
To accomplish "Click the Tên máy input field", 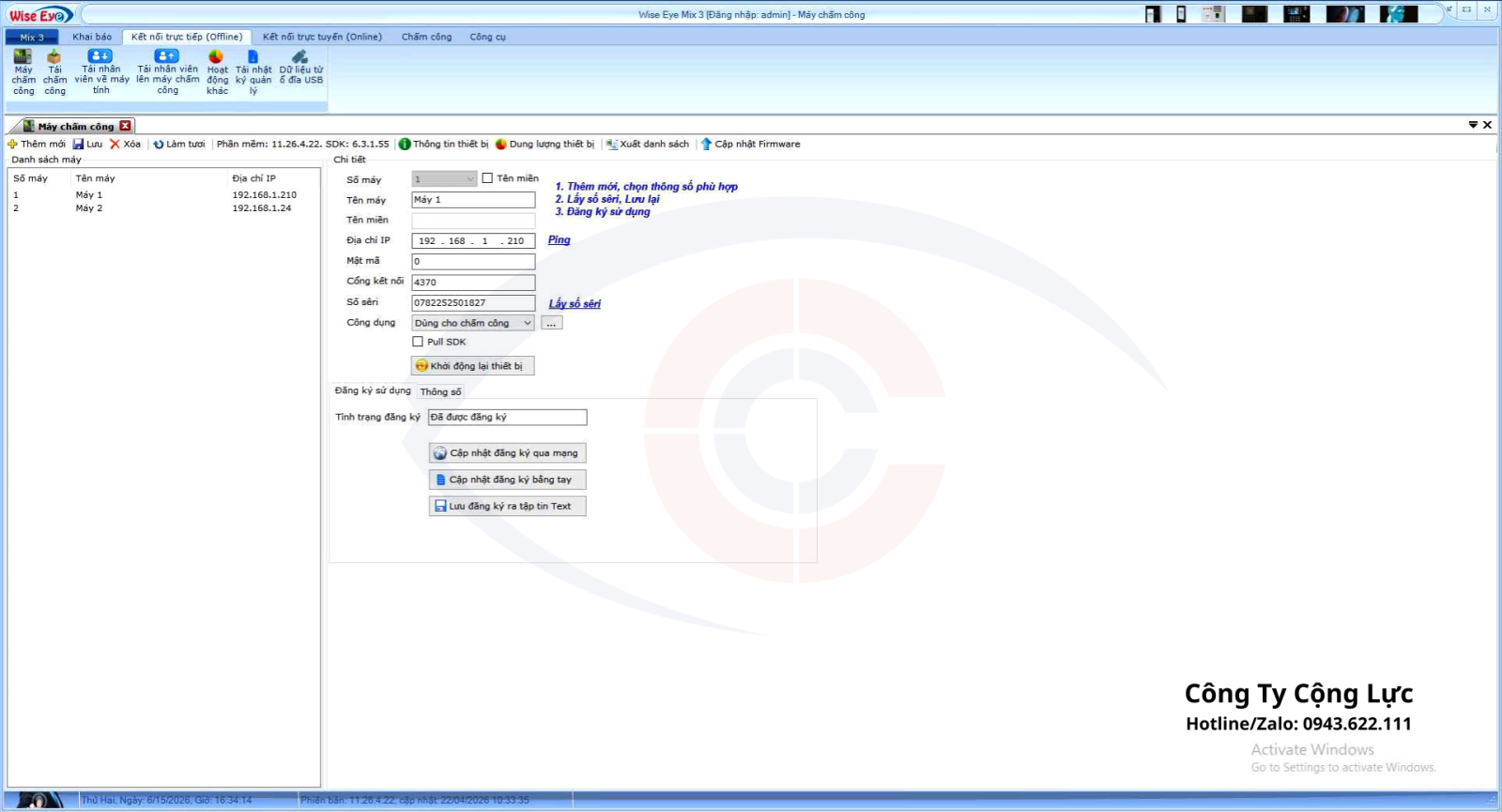I will pyautogui.click(x=473, y=200).
